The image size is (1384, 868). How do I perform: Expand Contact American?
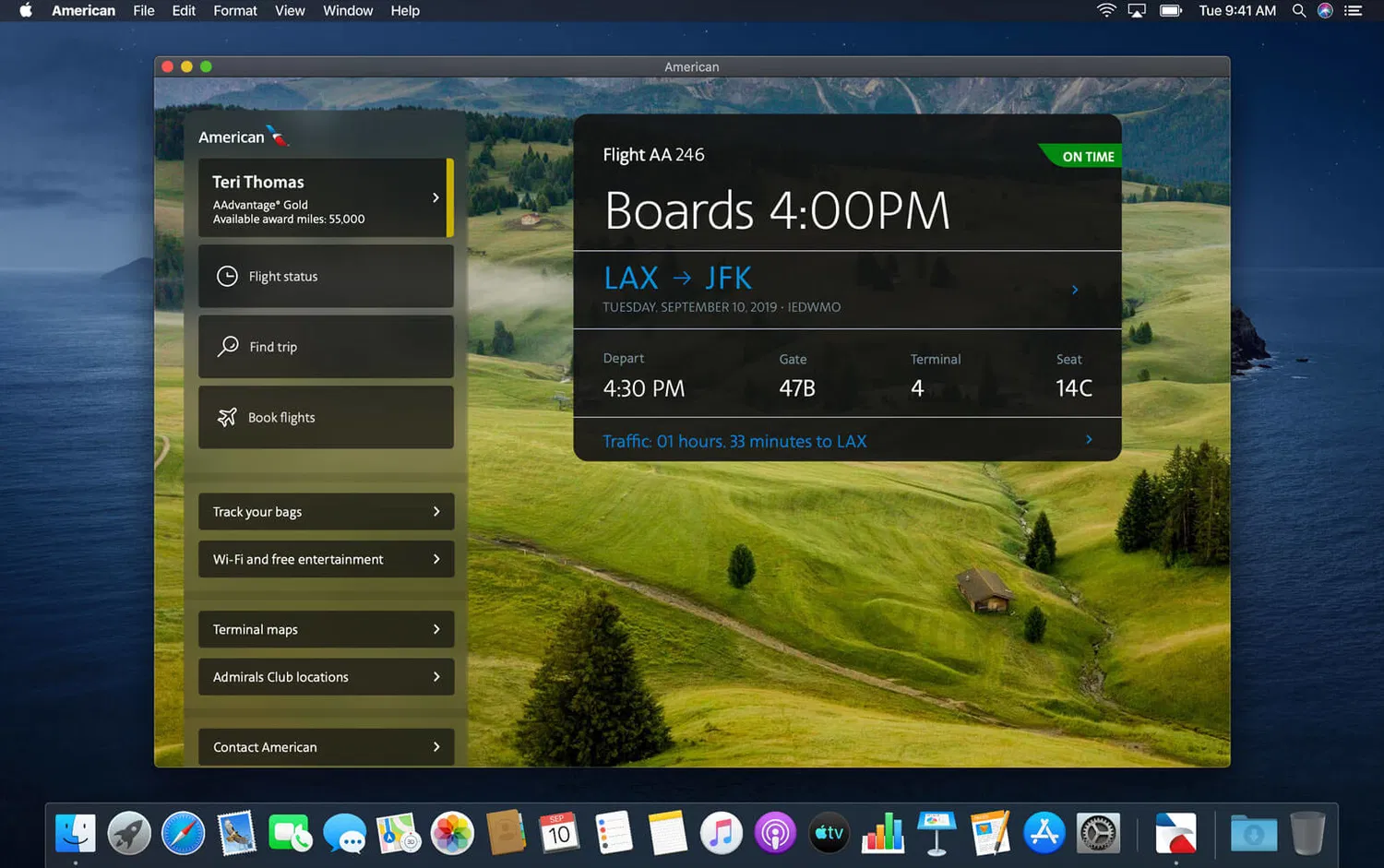pyautogui.click(x=326, y=747)
